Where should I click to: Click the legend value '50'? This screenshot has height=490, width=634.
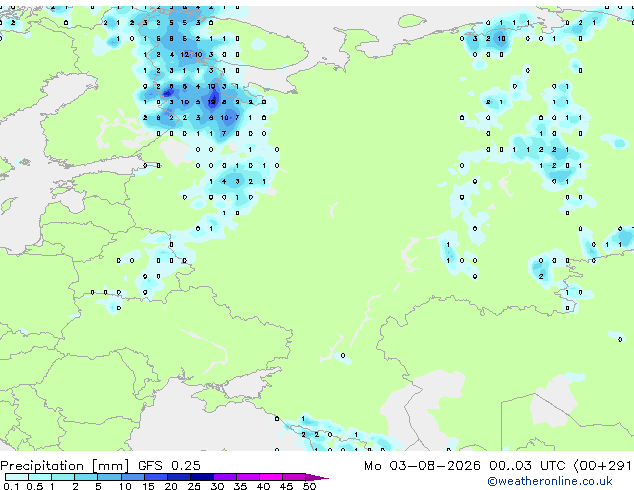(309, 486)
